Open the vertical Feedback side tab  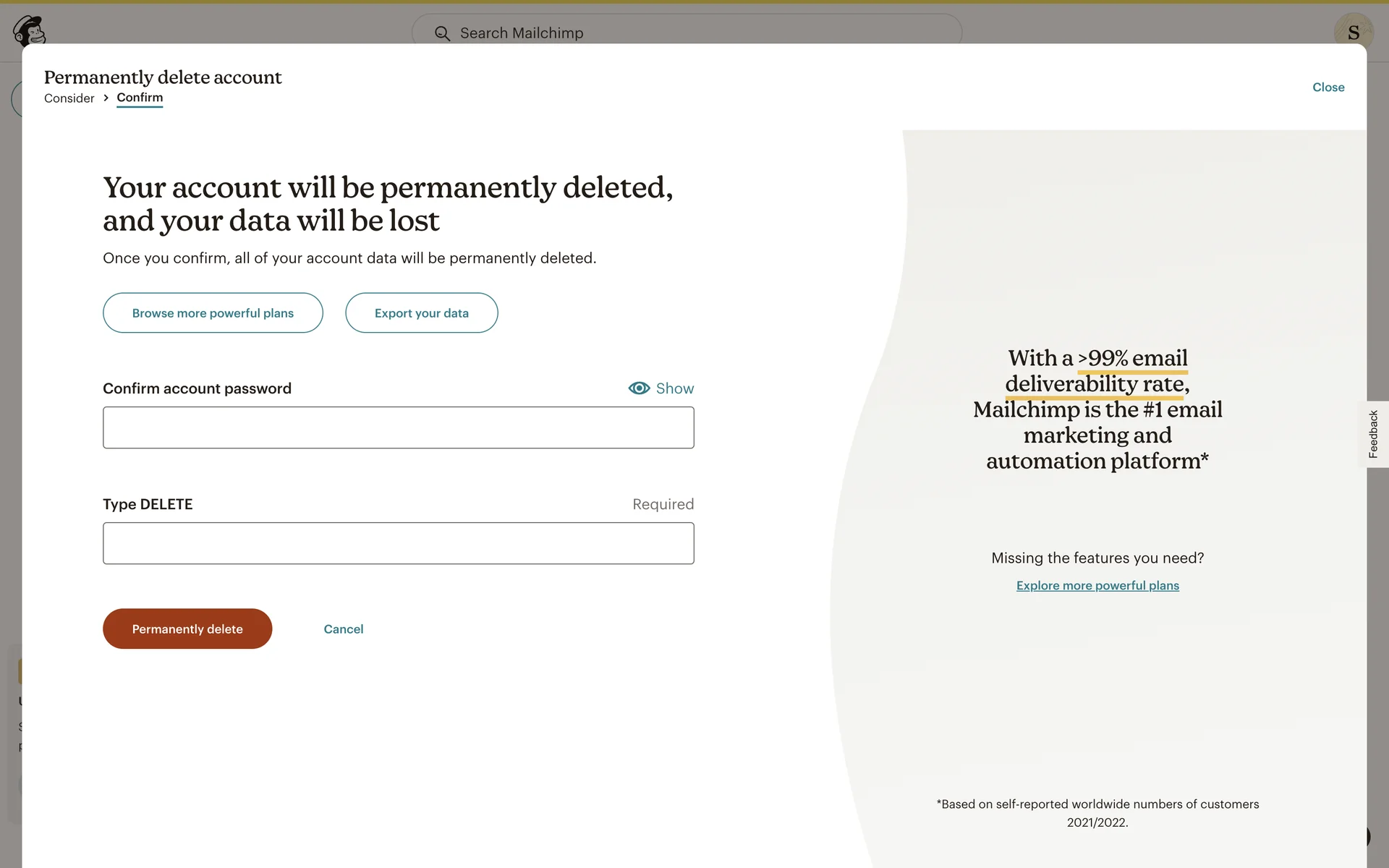[x=1373, y=434]
